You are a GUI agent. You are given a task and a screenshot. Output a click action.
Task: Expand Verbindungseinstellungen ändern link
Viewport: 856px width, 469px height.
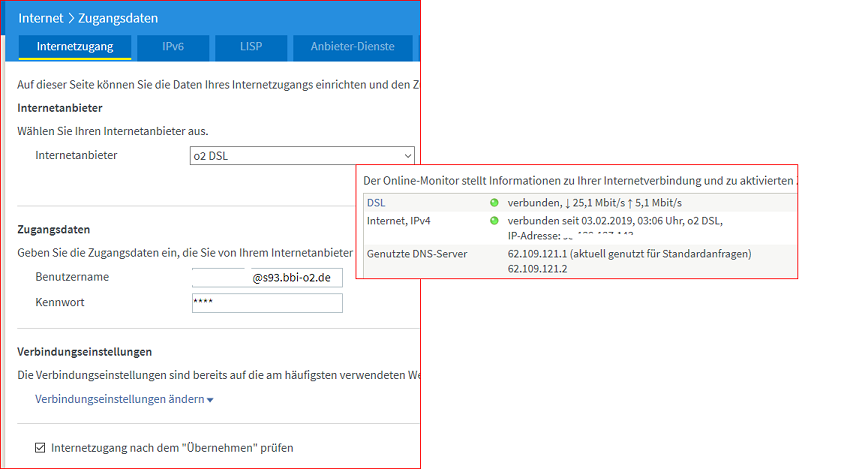pyautogui.click(x=124, y=399)
